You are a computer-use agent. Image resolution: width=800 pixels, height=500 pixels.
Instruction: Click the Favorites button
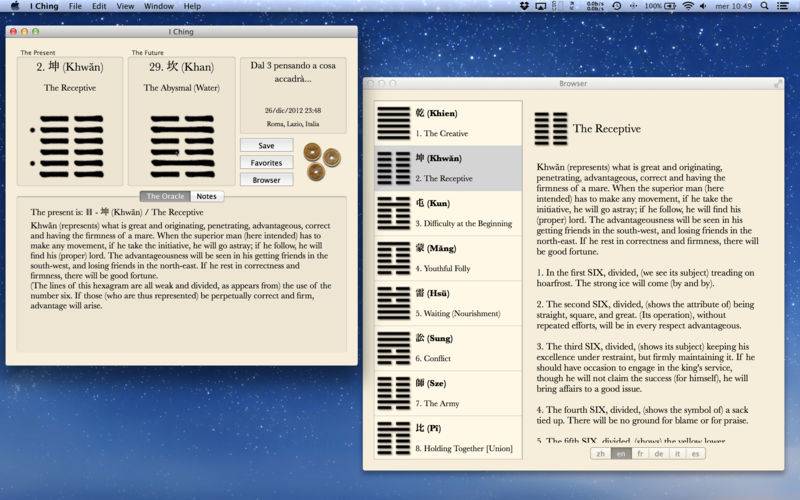tap(266, 162)
